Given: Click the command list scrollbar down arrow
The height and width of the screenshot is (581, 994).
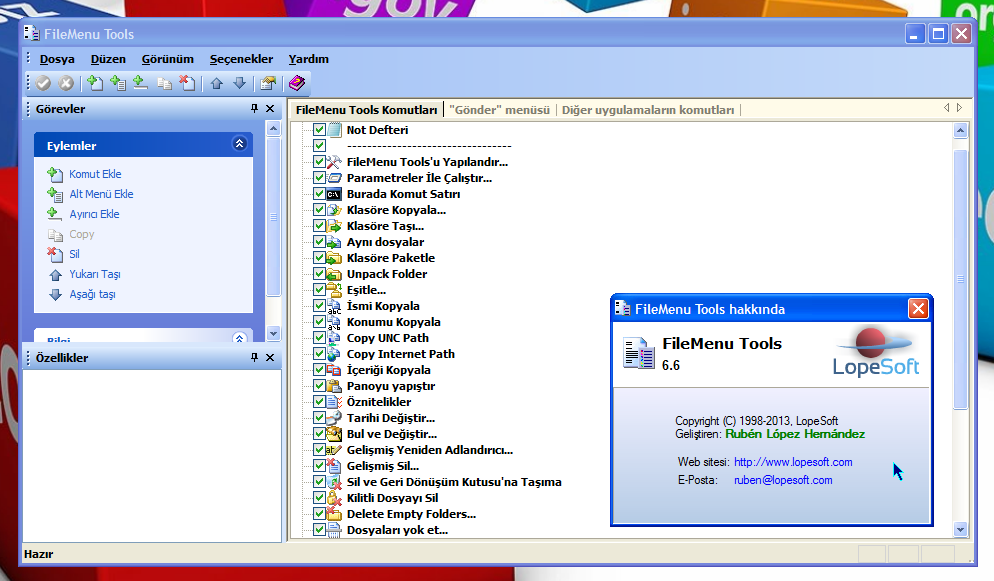Looking at the screenshot, I should pos(960,530).
